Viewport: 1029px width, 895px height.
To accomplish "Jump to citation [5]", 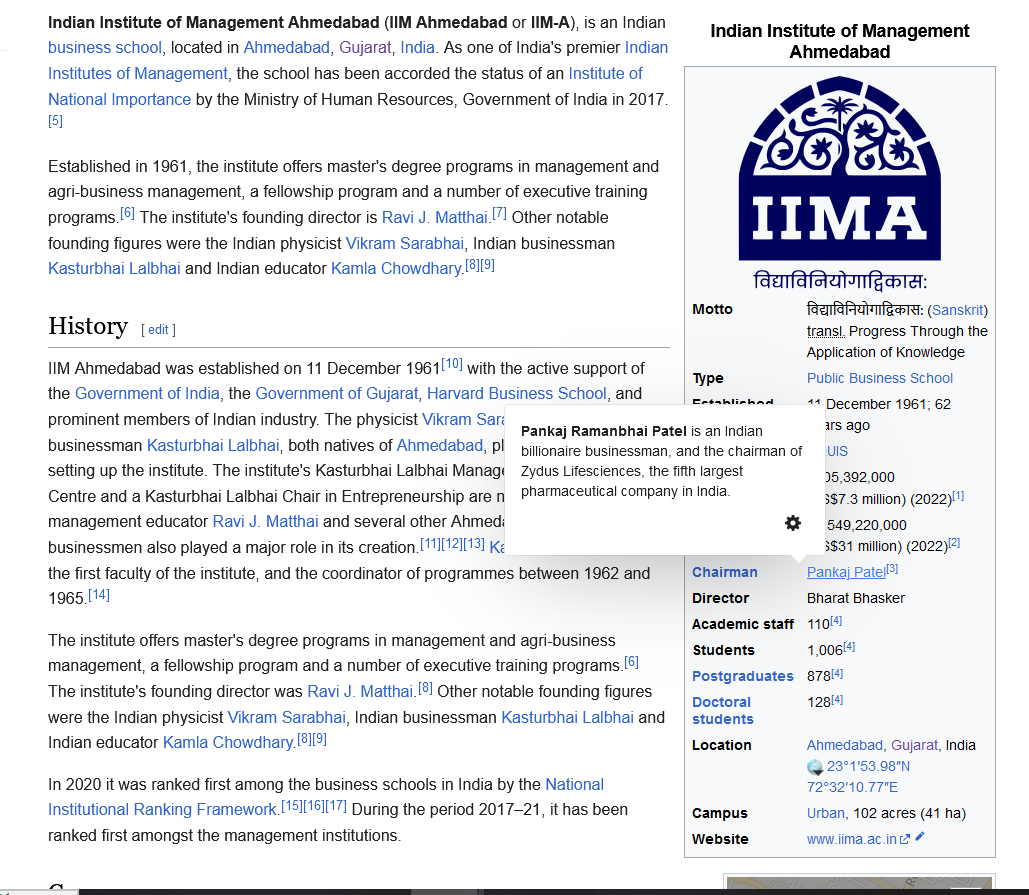I will point(55,121).
